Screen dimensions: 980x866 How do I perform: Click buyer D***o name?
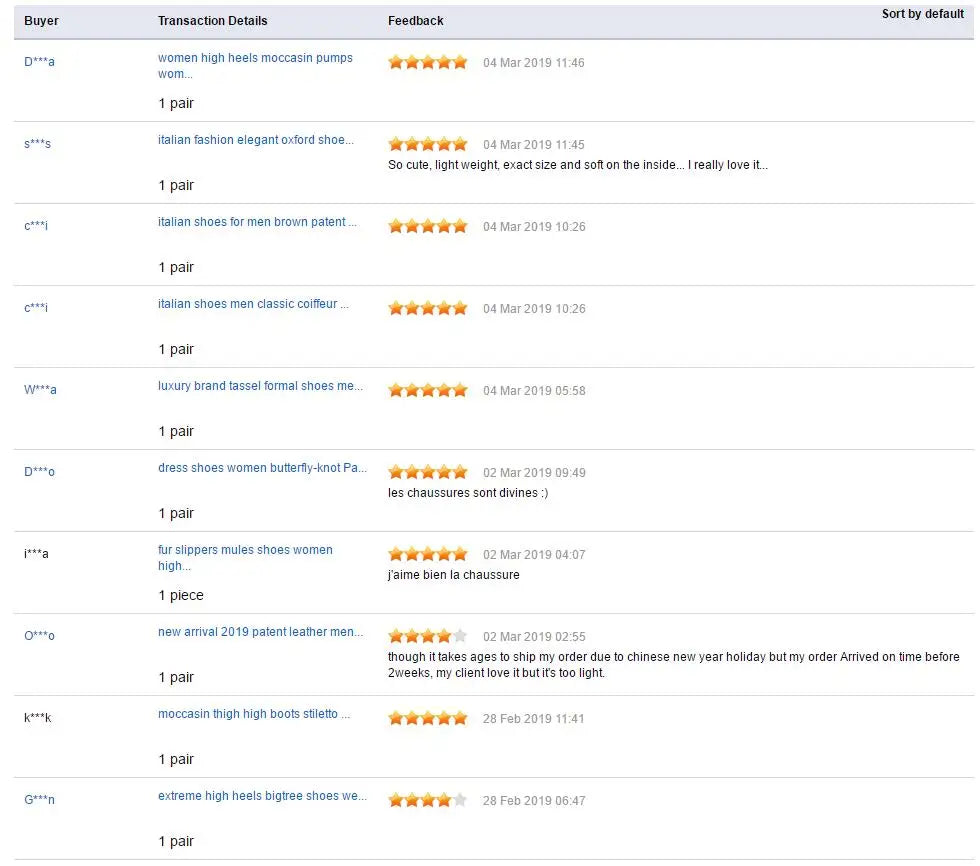click(x=39, y=472)
